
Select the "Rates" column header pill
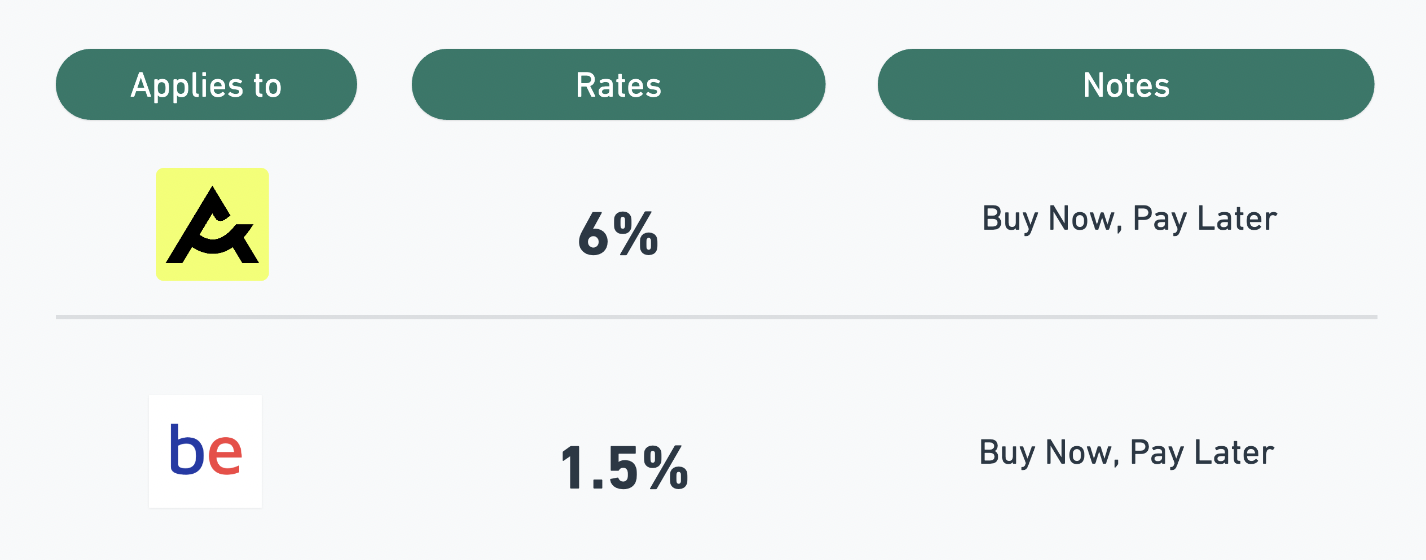[x=619, y=85]
